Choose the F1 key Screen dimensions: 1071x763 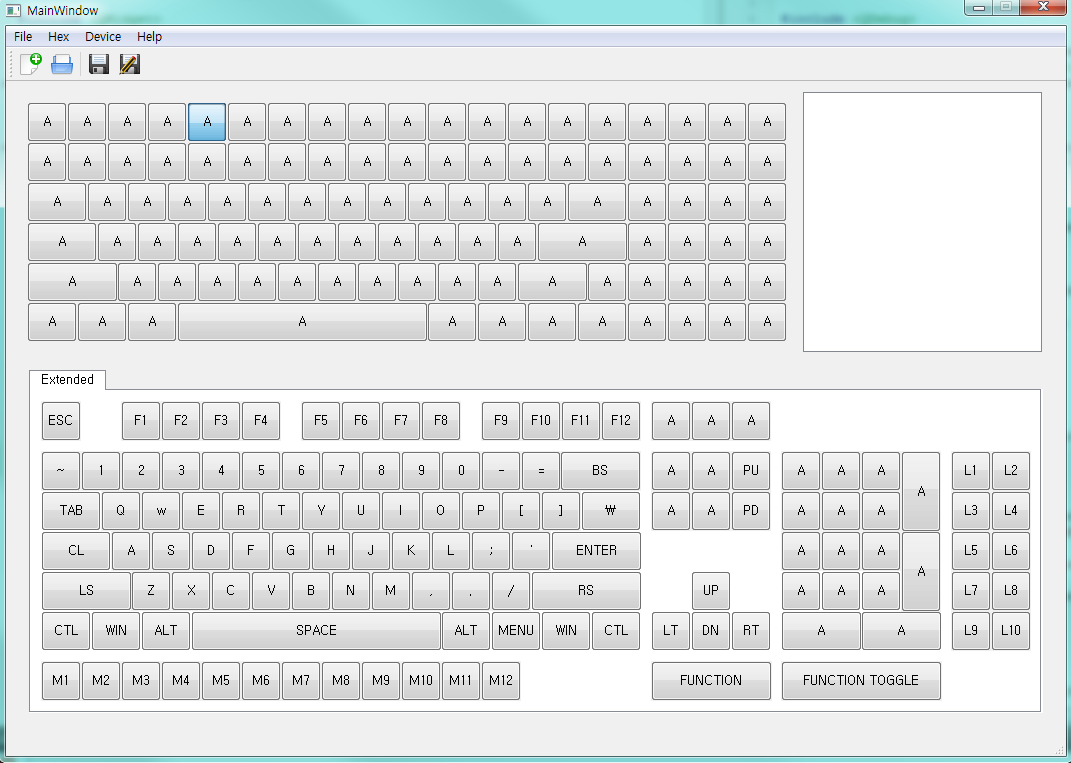pyautogui.click(x=141, y=421)
